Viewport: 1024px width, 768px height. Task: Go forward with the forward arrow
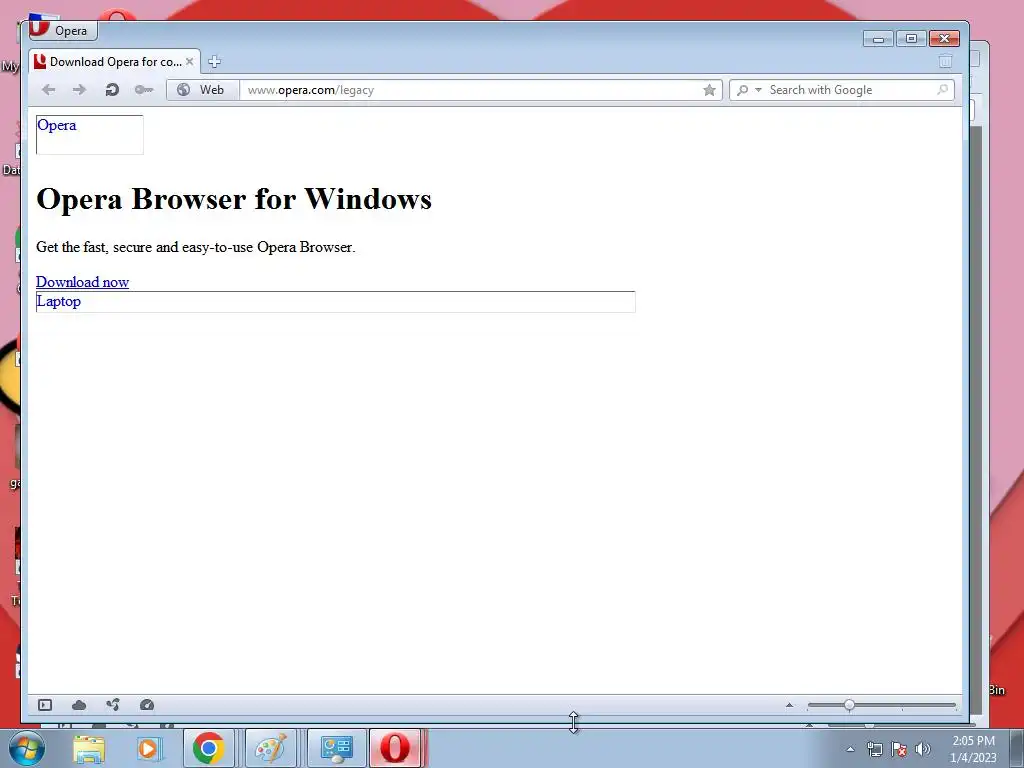[79, 89]
